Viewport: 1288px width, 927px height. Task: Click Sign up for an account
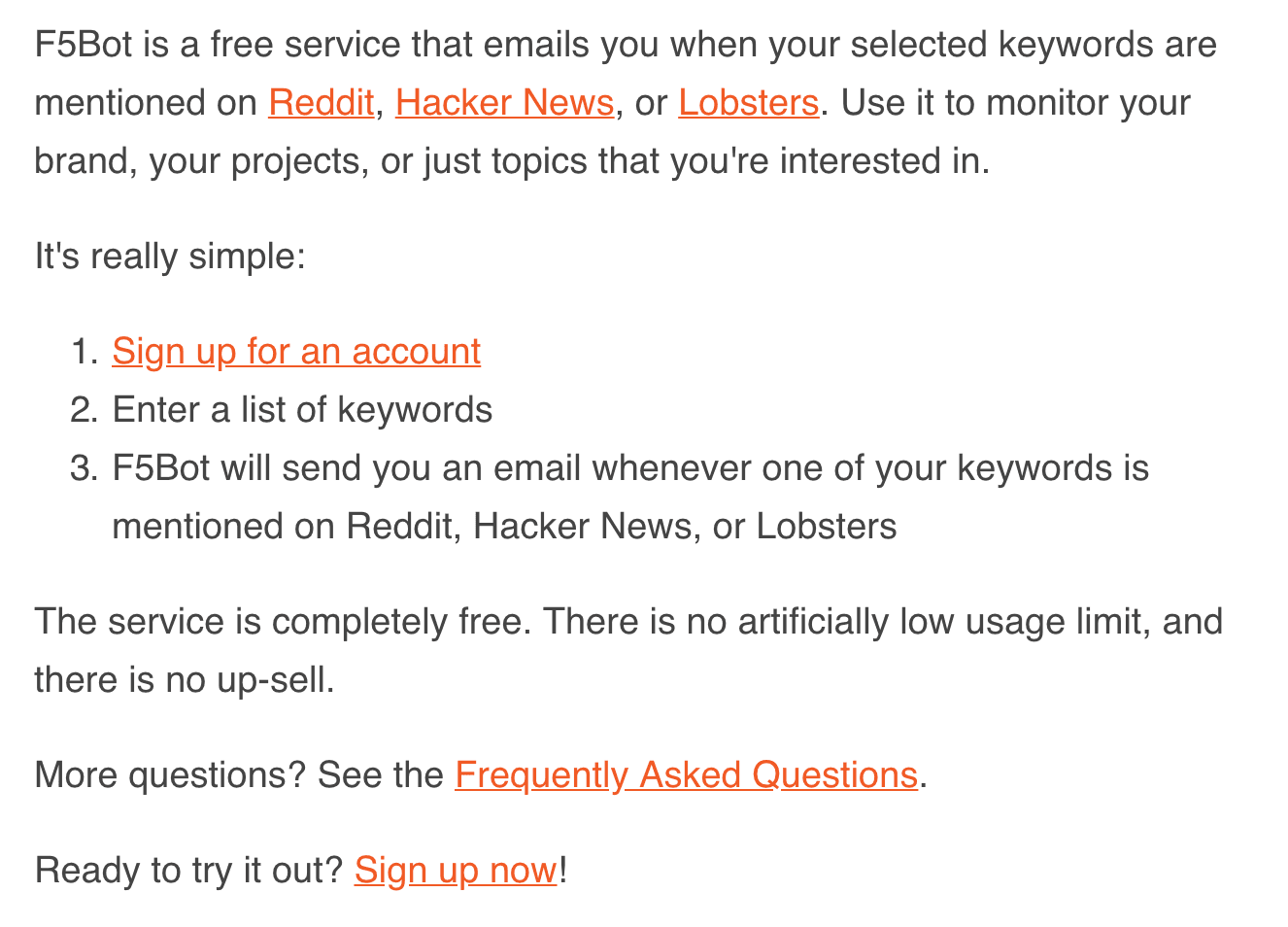click(x=296, y=352)
